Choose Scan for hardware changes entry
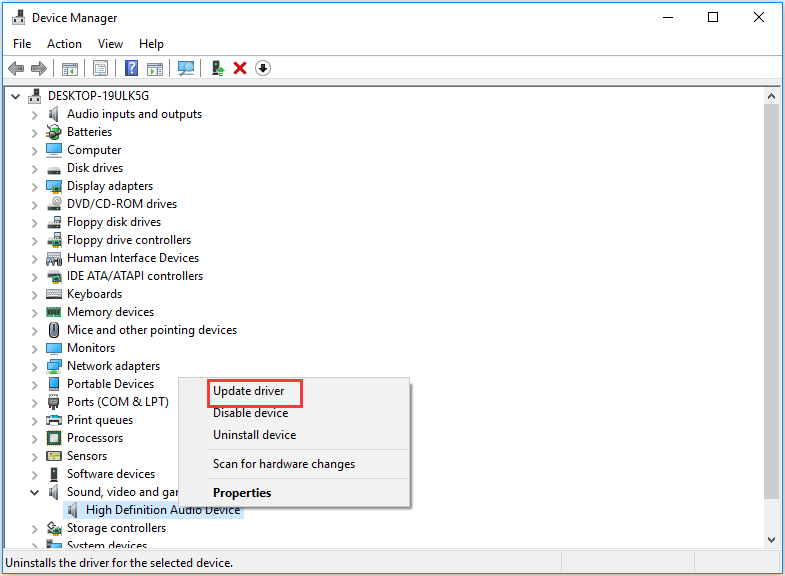This screenshot has height=576, width=785. click(x=293, y=464)
